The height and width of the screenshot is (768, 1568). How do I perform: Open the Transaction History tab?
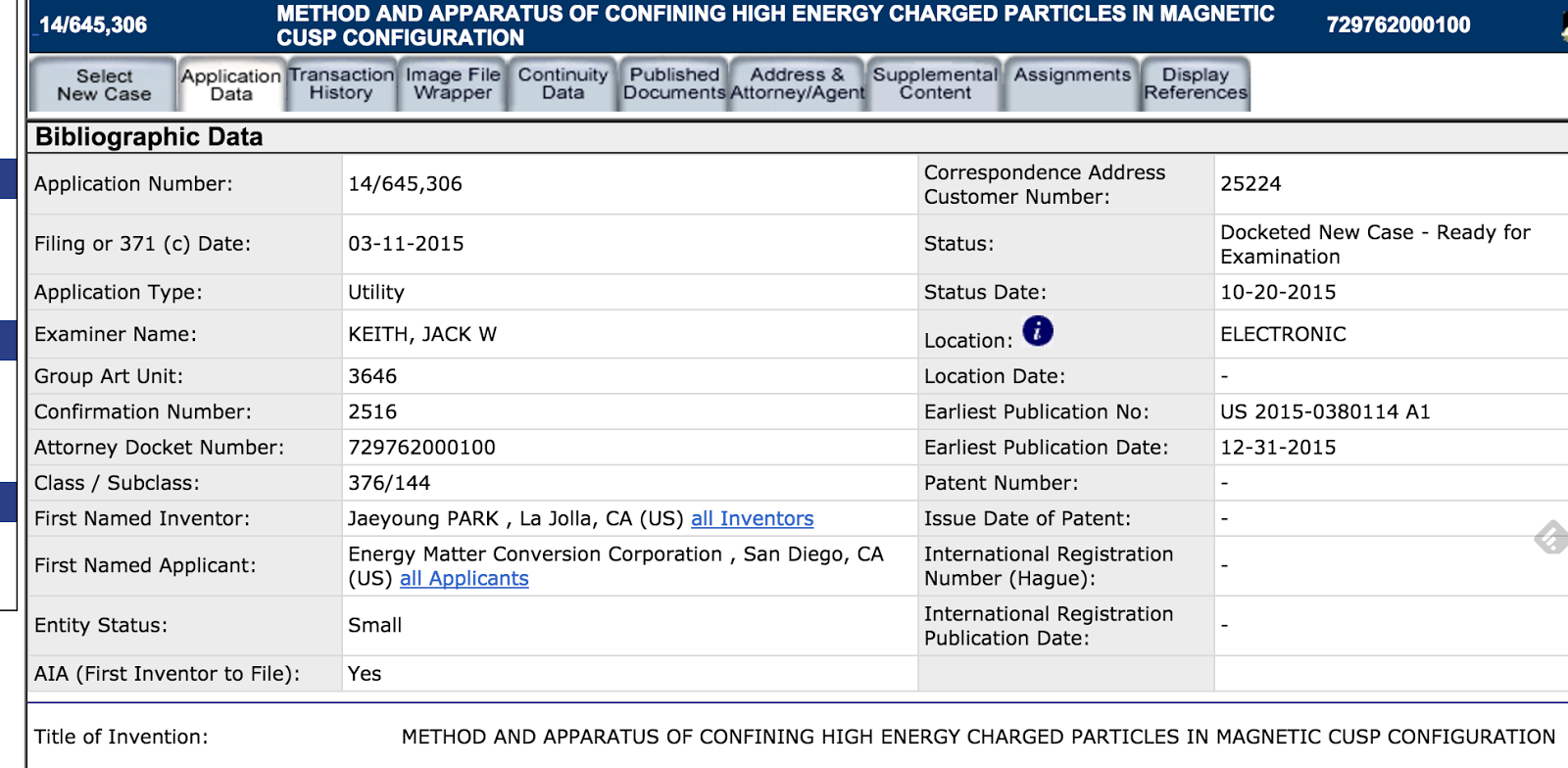341,84
